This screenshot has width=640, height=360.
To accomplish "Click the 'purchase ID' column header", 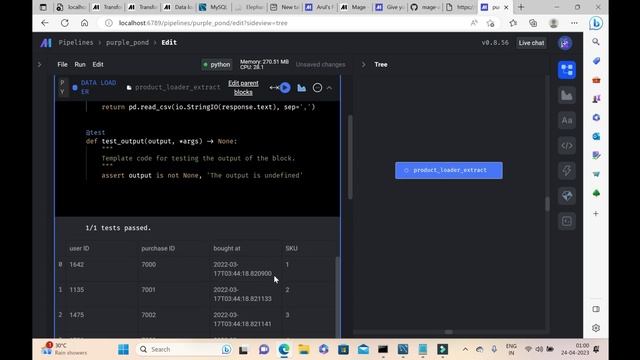I will pyautogui.click(x=158, y=248).
